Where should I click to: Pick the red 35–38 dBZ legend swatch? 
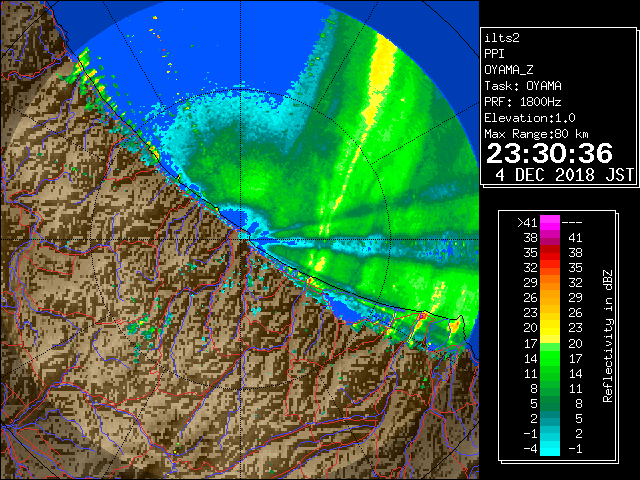[x=550, y=253]
